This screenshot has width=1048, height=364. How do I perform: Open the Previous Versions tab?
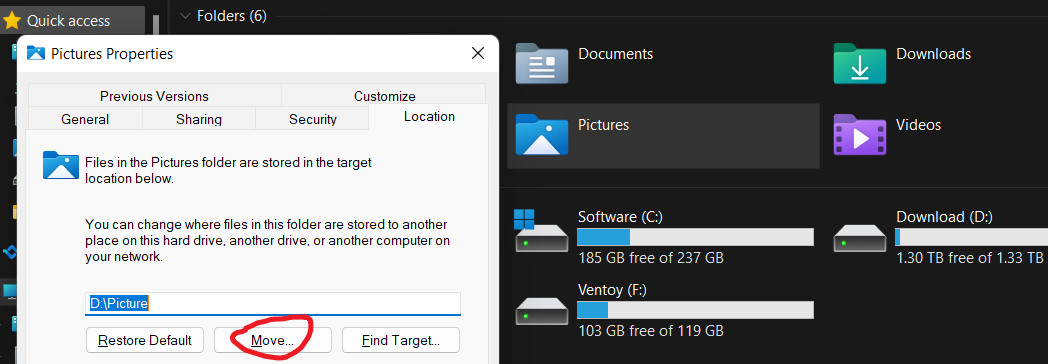(154, 96)
